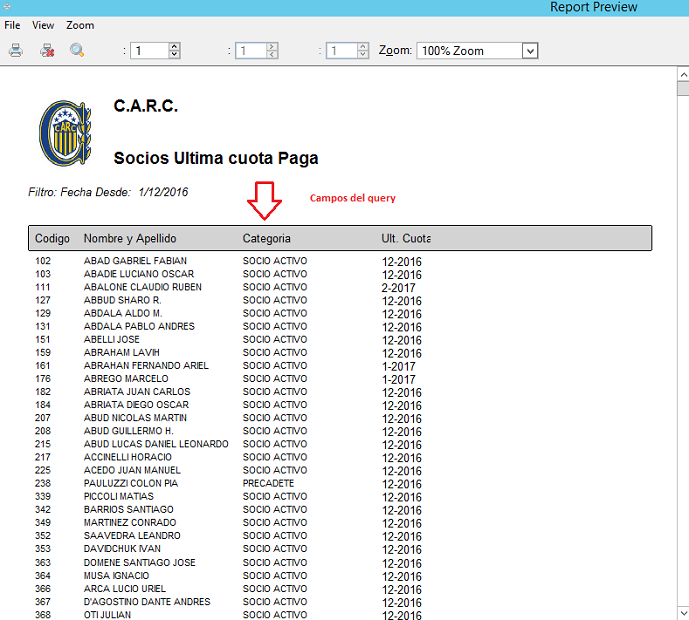Click the Categoria column header

[x=267, y=239]
